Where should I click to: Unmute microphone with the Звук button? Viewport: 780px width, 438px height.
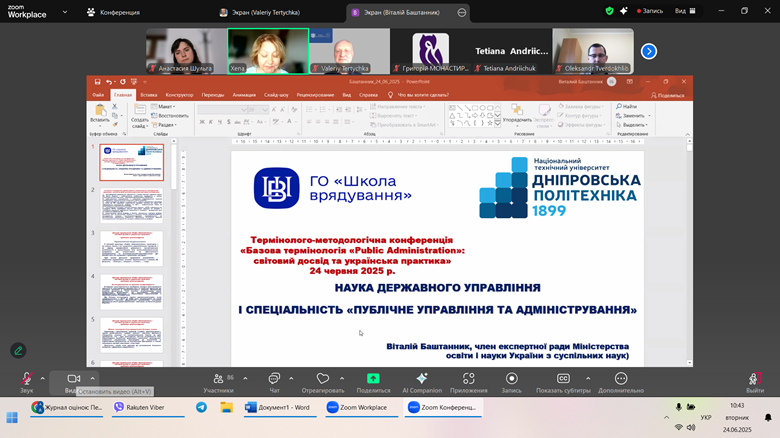(27, 382)
